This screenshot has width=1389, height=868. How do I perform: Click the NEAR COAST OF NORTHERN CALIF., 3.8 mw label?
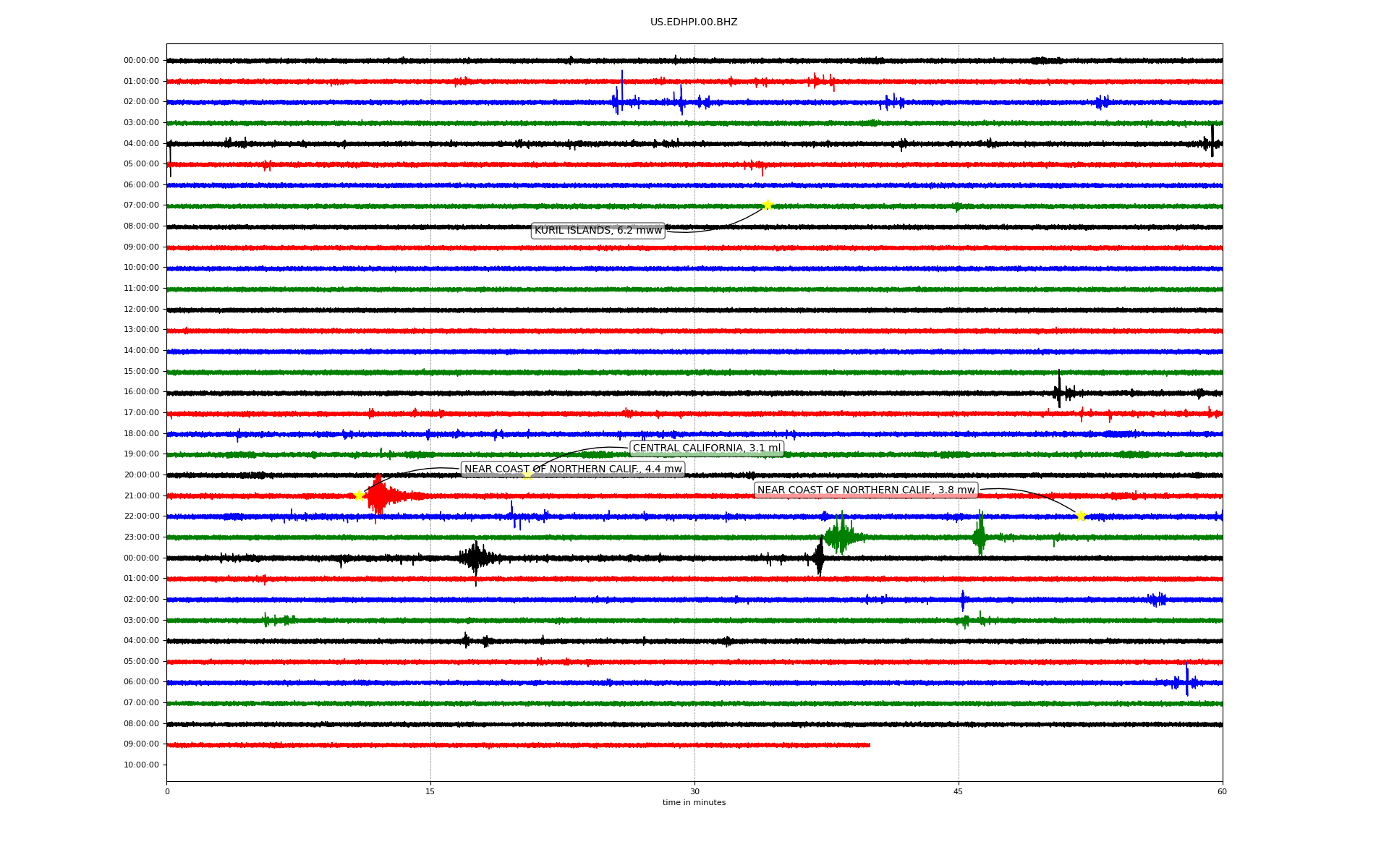tap(866, 490)
